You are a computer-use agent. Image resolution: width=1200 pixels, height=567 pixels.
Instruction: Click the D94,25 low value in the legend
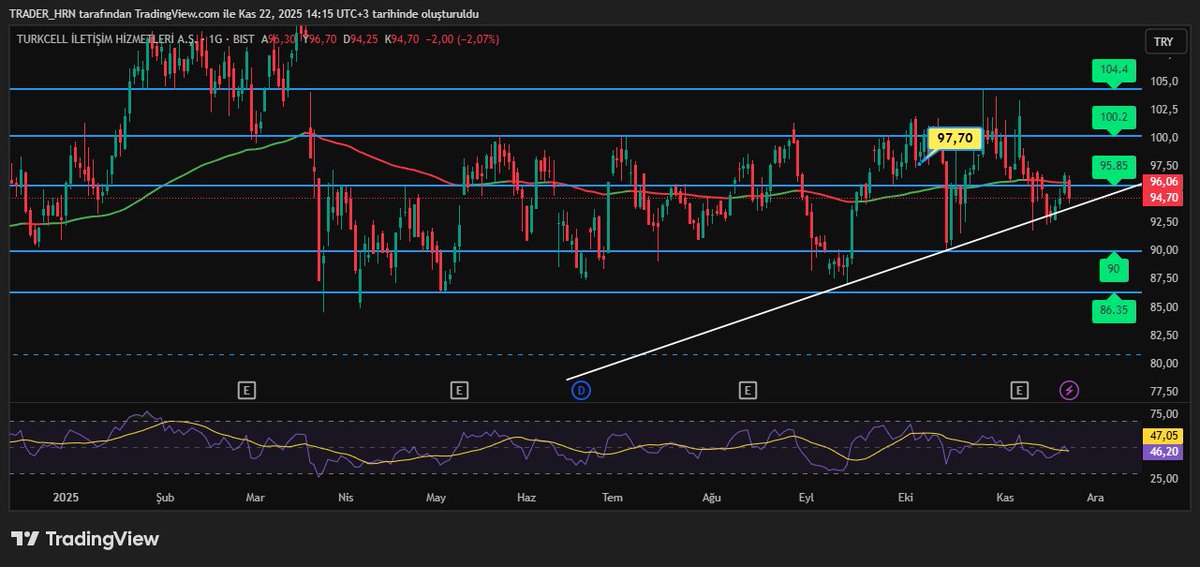coord(360,39)
